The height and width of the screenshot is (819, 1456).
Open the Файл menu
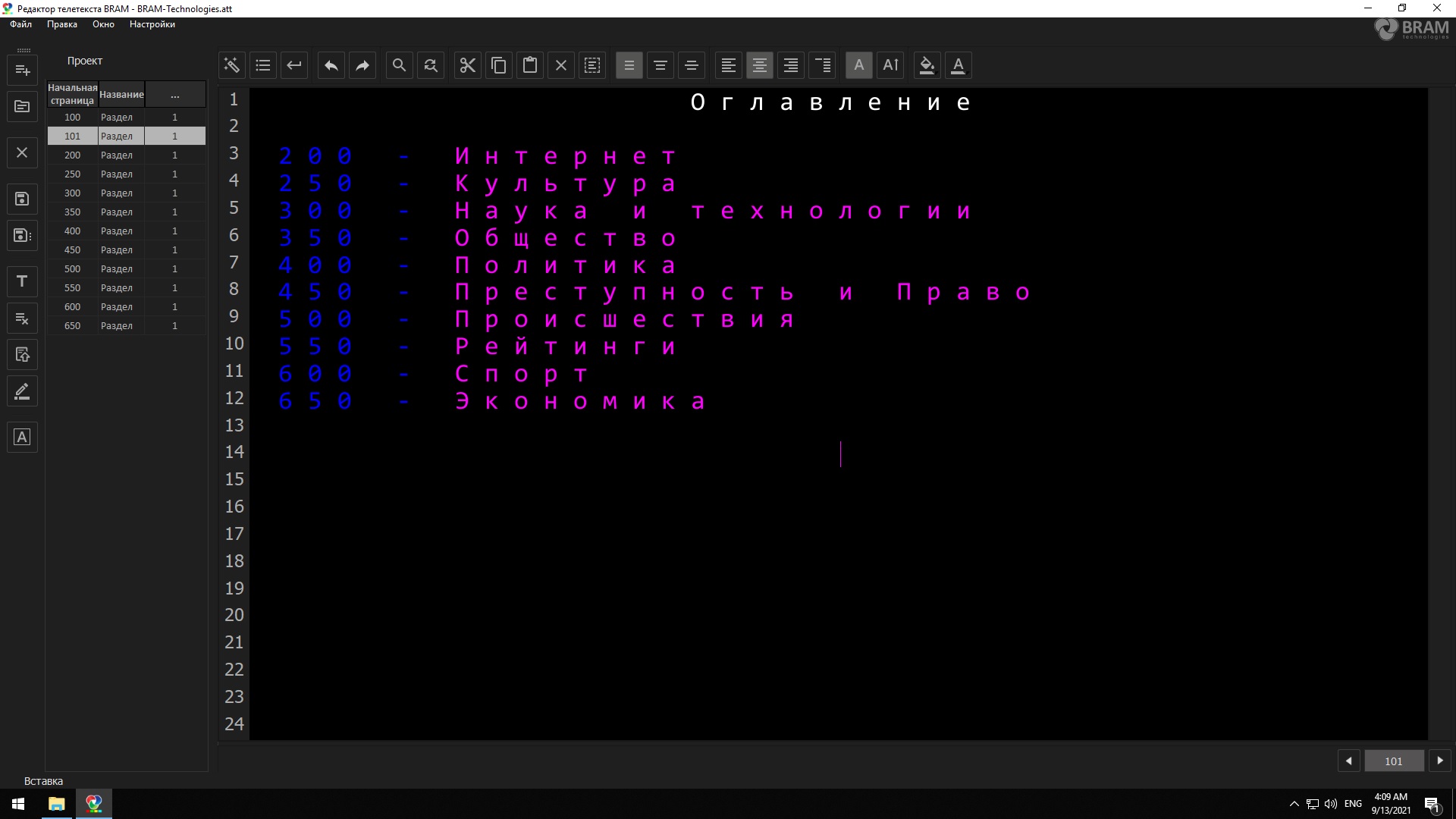coord(20,24)
